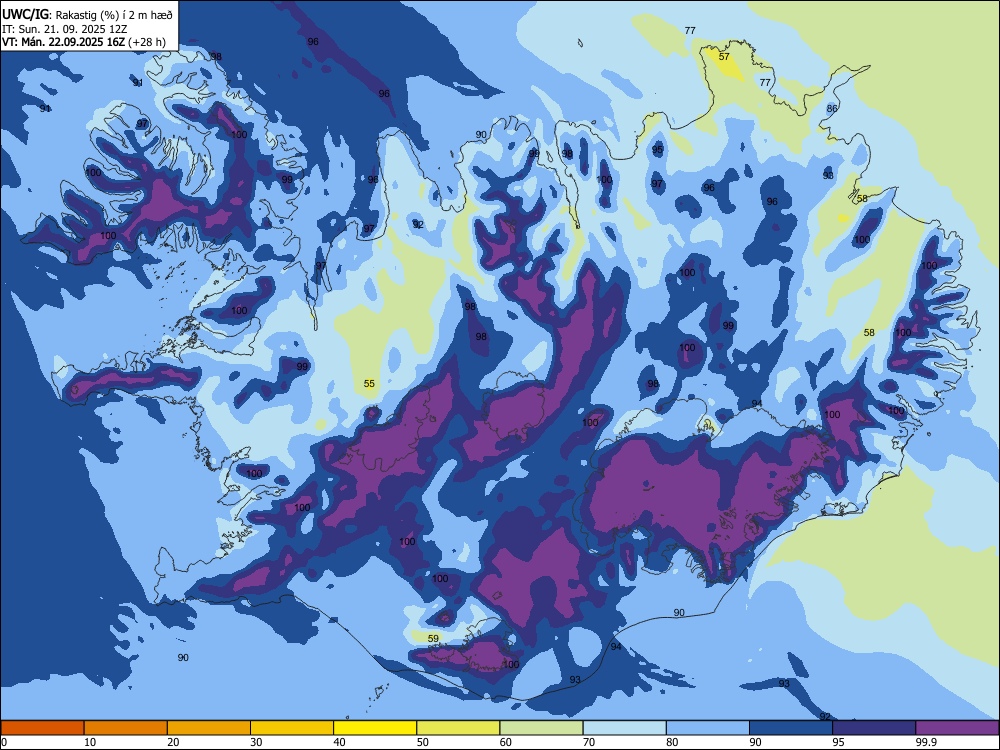1000x750 pixels.
Task: Select the dark blue 90–95 legend segment
Action: pos(791,728)
